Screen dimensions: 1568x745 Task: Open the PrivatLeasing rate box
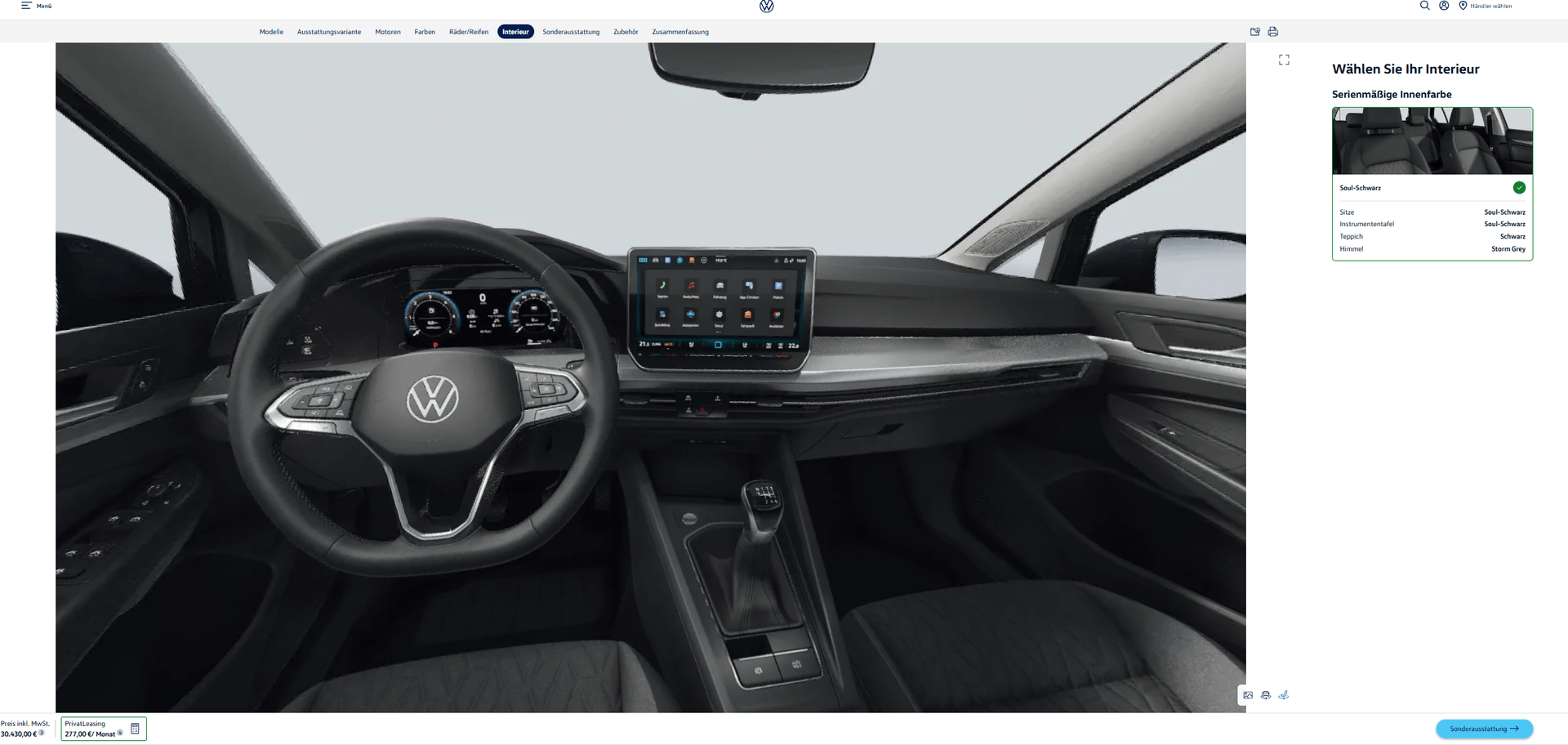(x=104, y=729)
